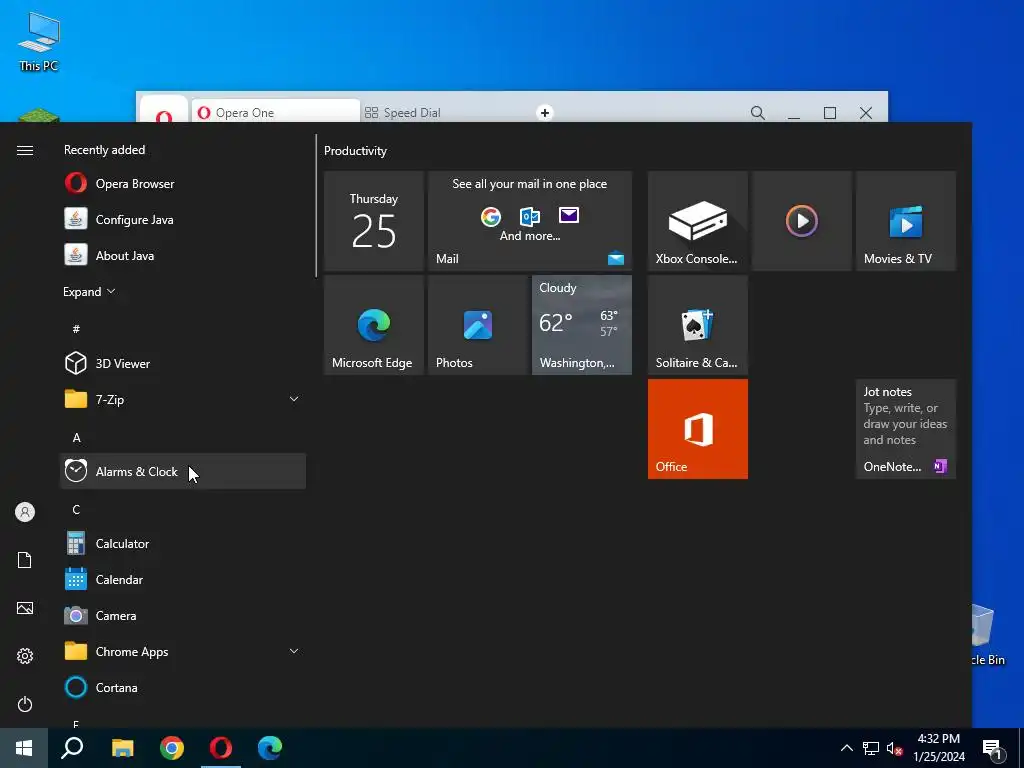Open the media player tile with play icon
The image size is (1024, 768).
[801, 221]
